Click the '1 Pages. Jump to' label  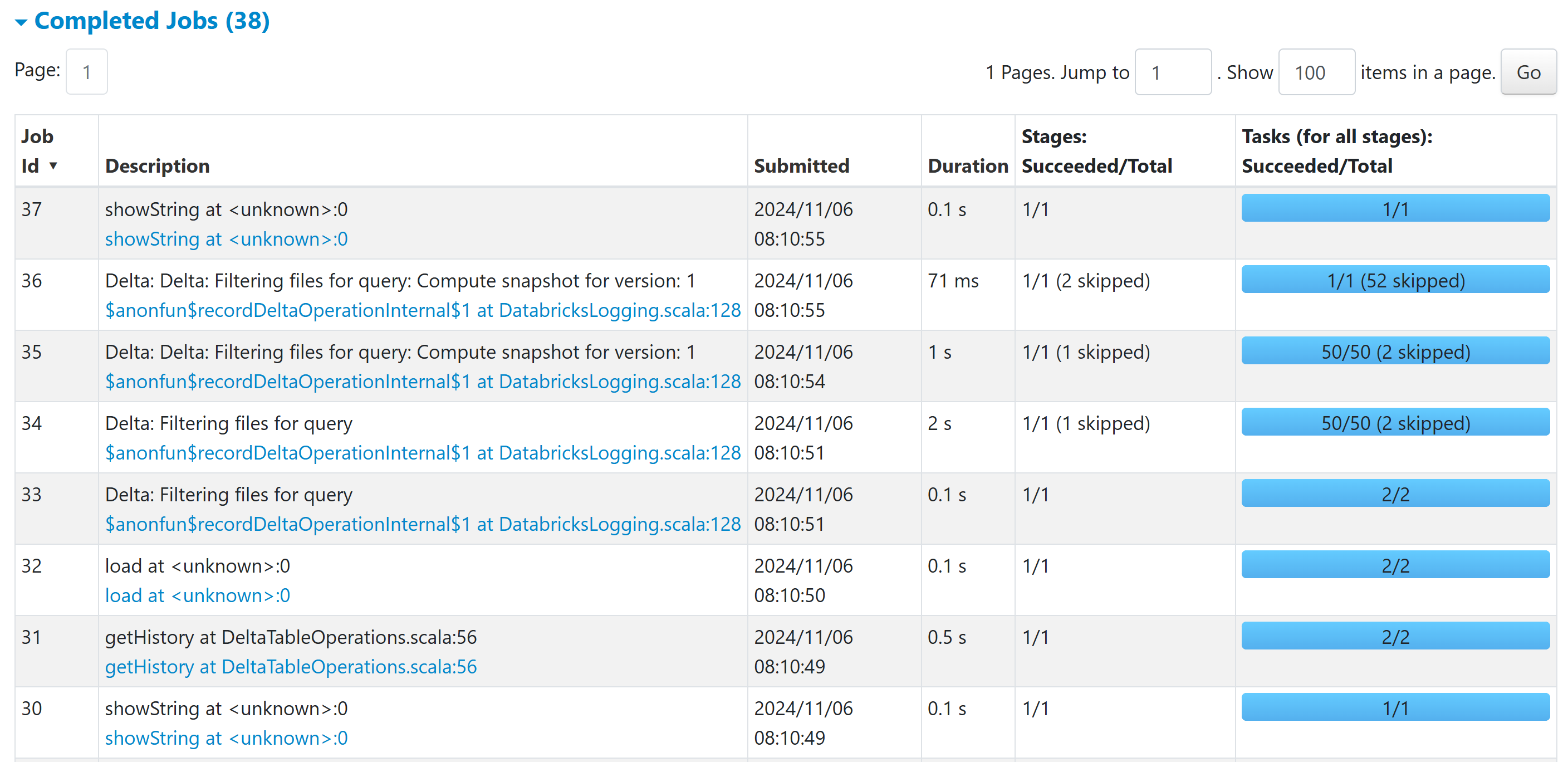1057,72
